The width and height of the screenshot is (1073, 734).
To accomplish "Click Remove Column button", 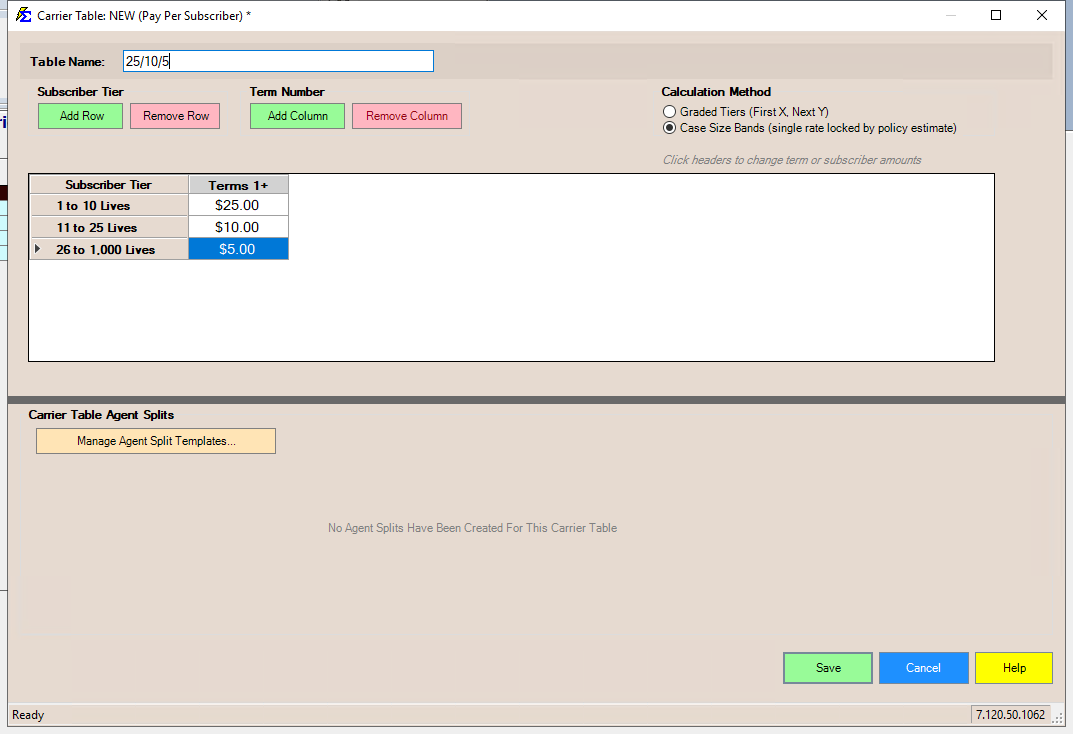I will (406, 116).
